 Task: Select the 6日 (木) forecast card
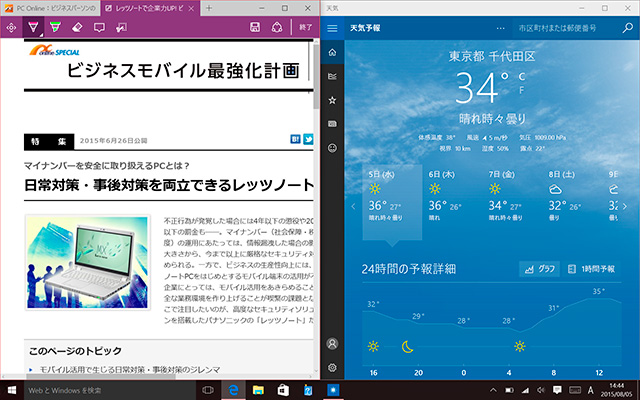(452, 202)
